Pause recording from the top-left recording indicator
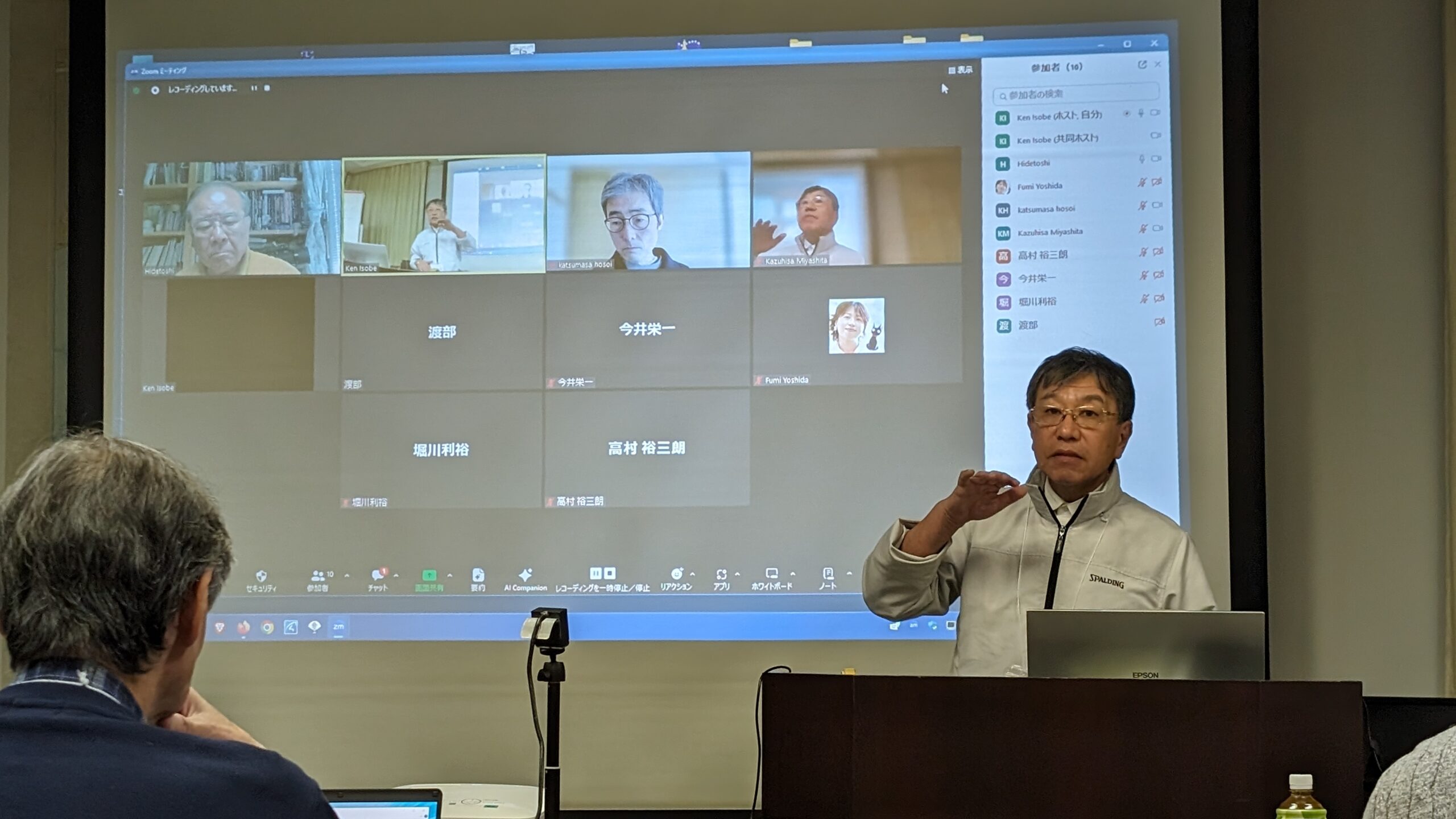1456x819 pixels. [x=254, y=88]
